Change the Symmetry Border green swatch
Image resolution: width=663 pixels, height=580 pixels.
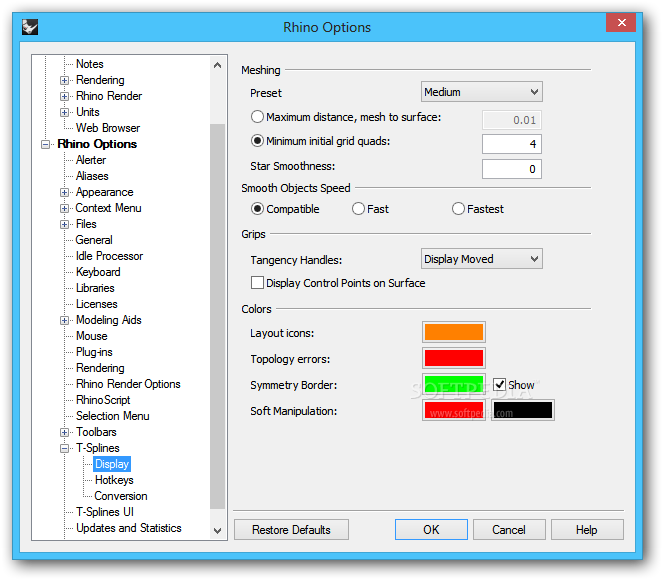pos(454,384)
